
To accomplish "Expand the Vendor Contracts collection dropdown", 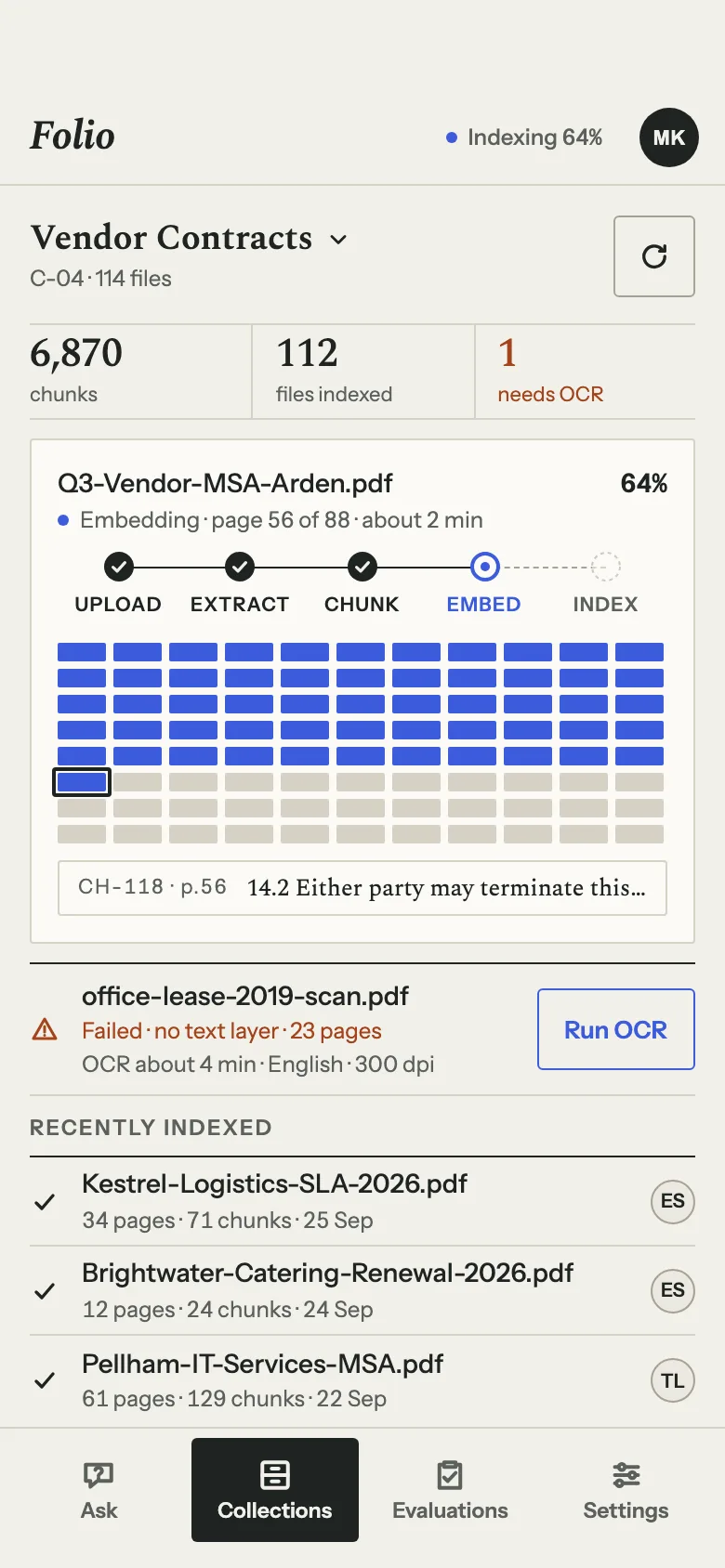I will click(190, 238).
